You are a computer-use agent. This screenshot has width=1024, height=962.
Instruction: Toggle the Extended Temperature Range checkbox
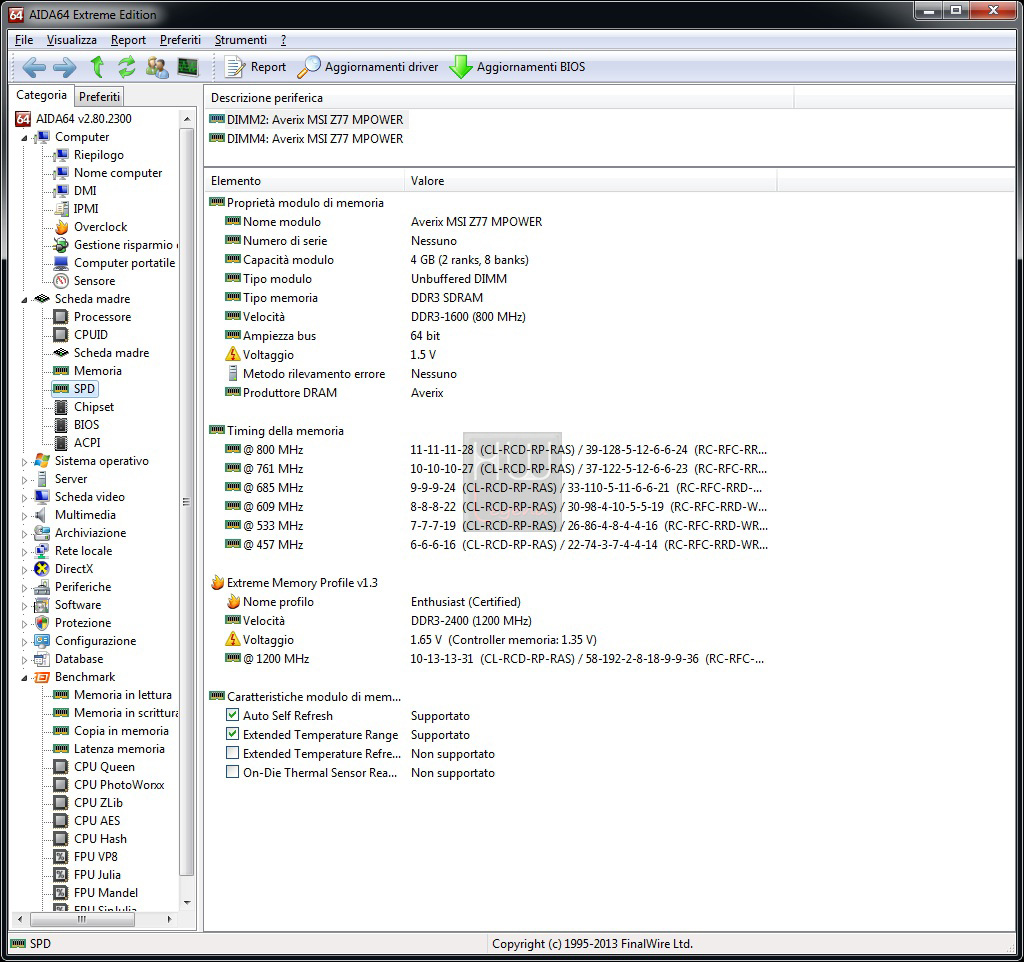232,734
